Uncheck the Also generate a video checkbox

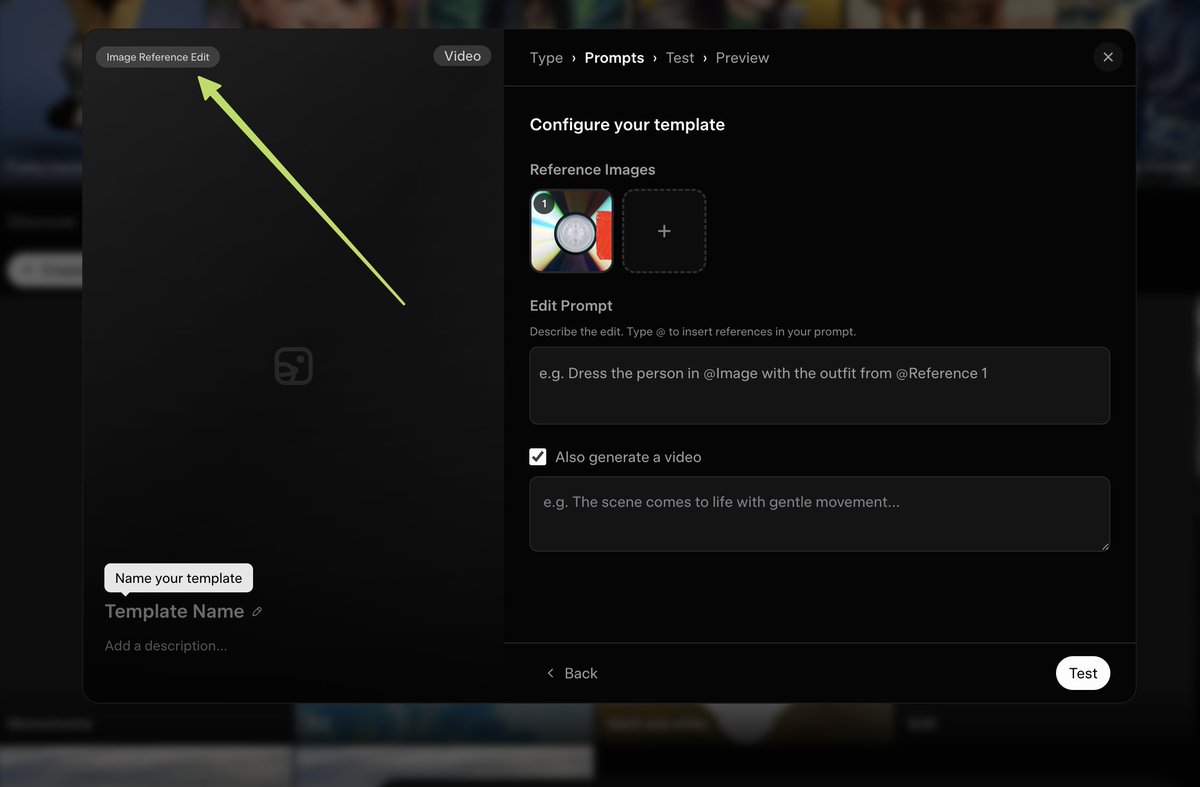(538, 457)
